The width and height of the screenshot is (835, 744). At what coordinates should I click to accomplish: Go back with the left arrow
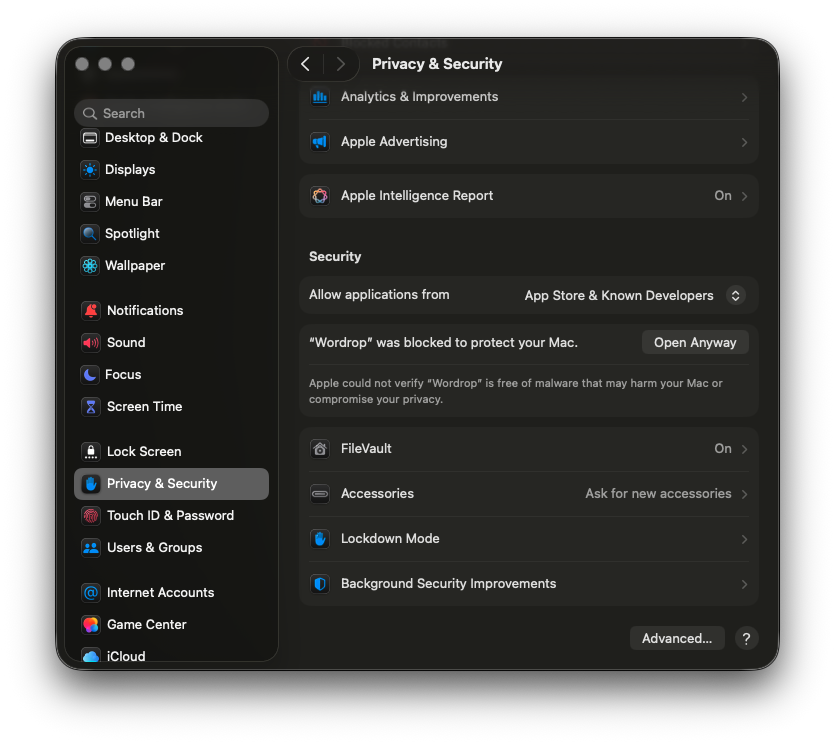coord(306,64)
